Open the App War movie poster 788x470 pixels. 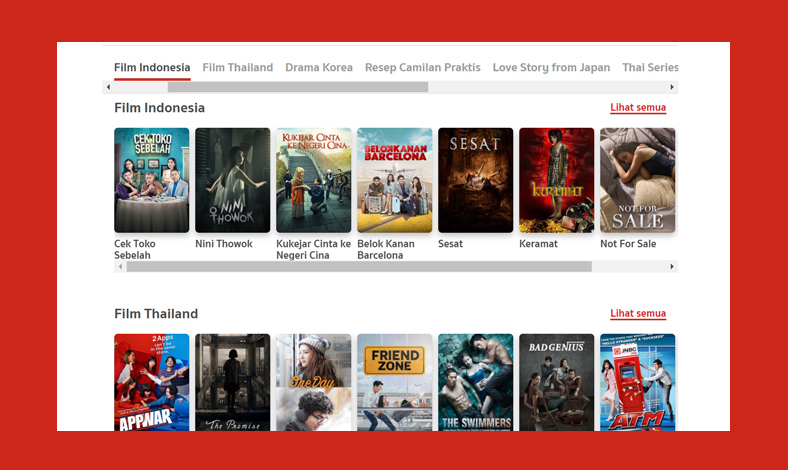click(x=152, y=382)
